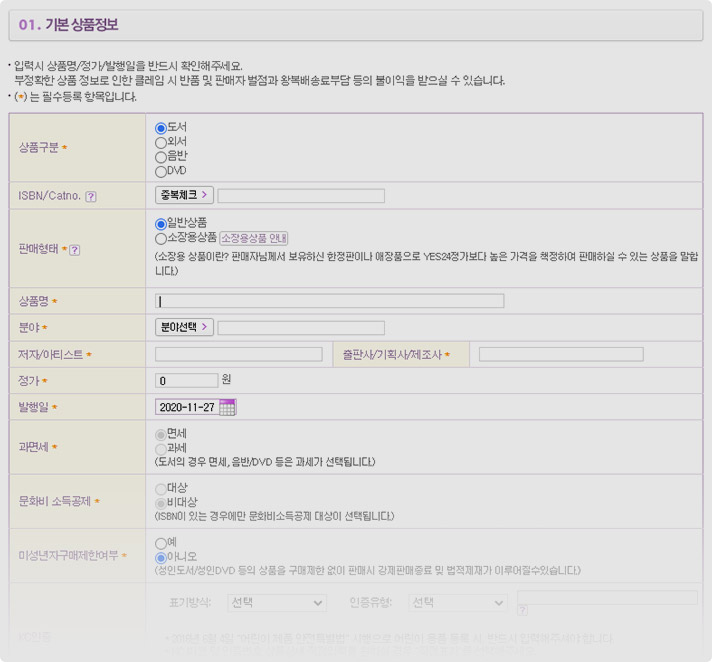Screen dimensions: 712x662
Task: Click the help icon beside 판매형태 label
Action: tap(75, 249)
